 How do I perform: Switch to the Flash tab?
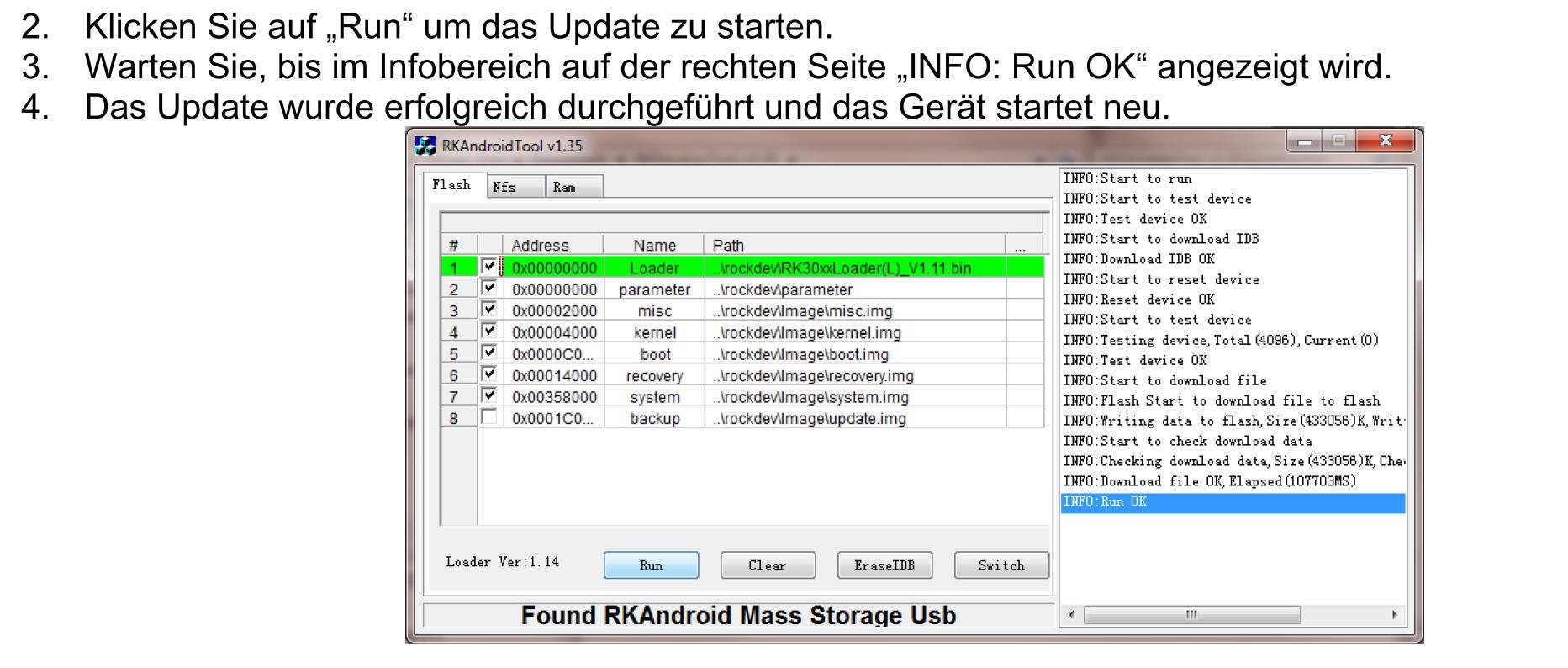(452, 185)
